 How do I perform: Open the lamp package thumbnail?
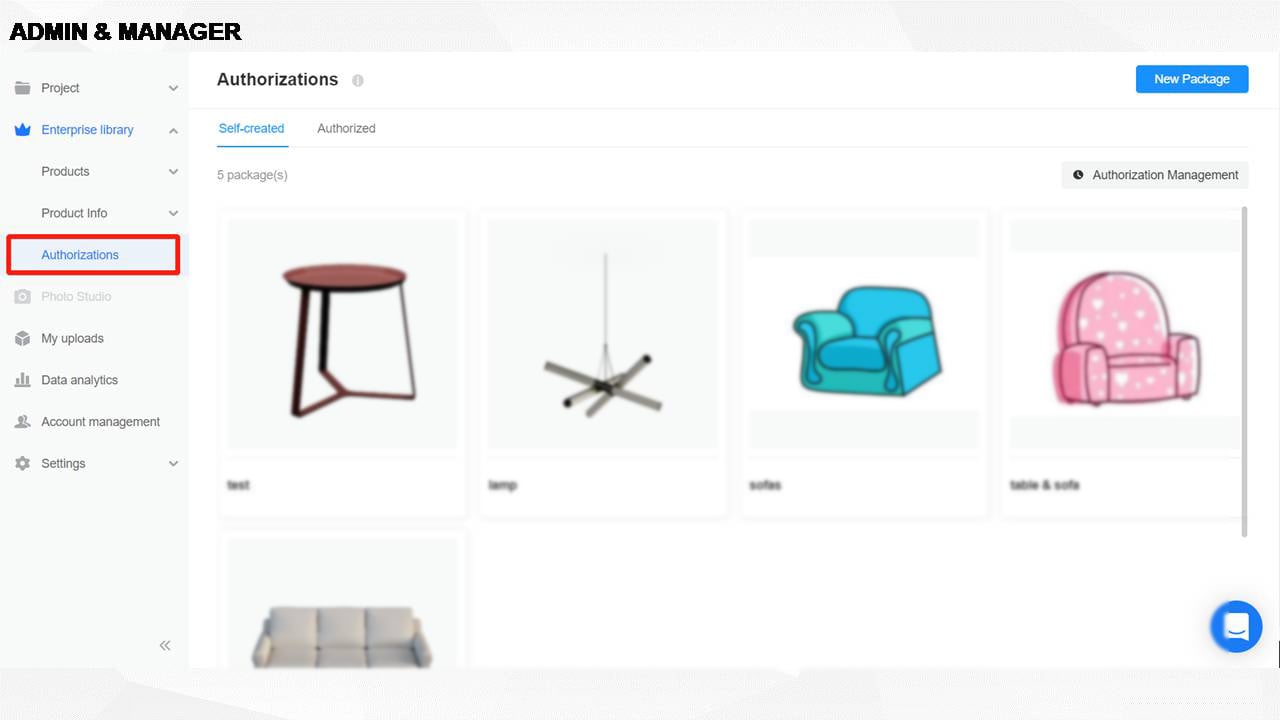tap(603, 334)
